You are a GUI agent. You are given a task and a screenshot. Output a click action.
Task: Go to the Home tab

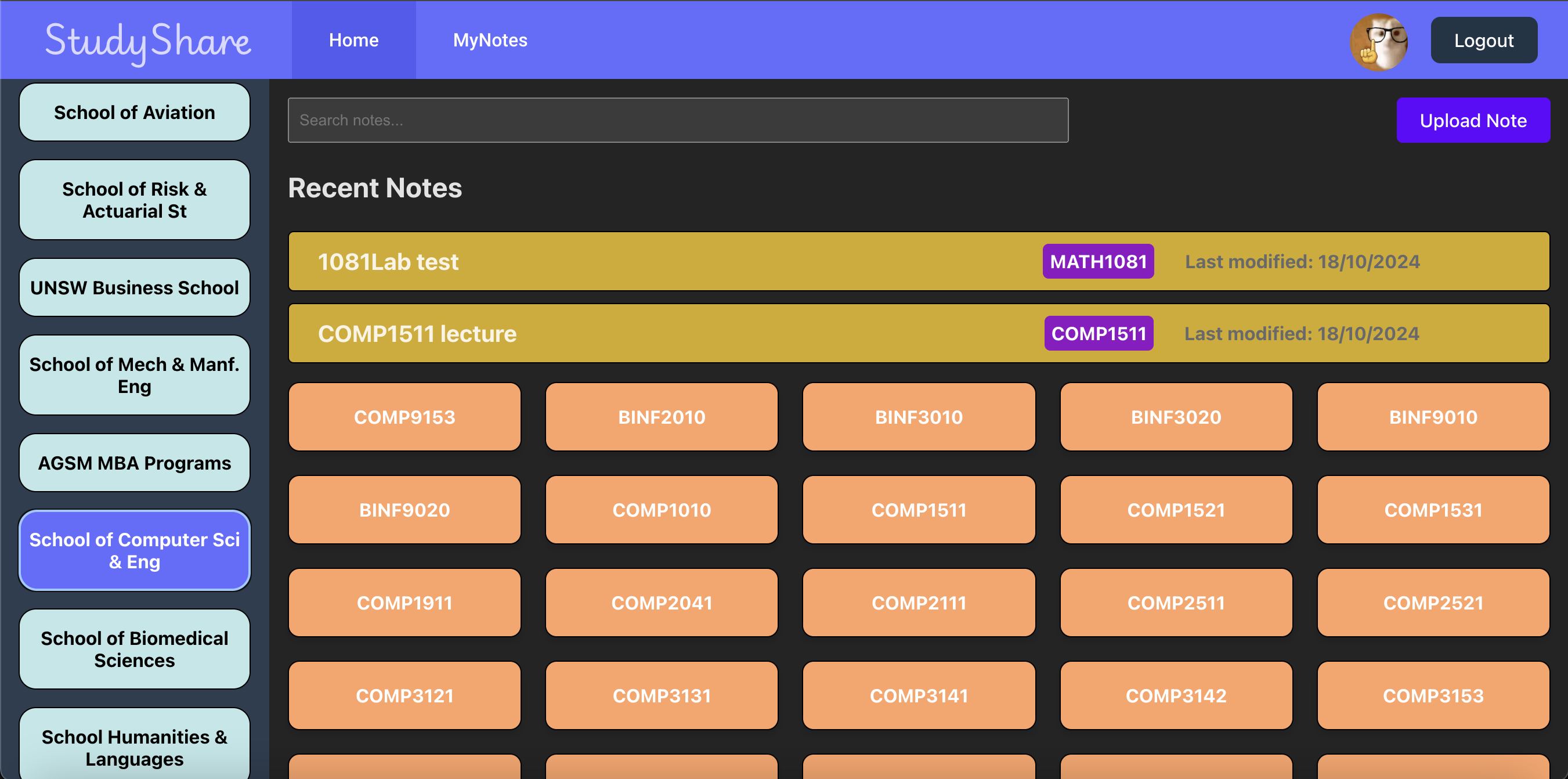pyautogui.click(x=353, y=40)
